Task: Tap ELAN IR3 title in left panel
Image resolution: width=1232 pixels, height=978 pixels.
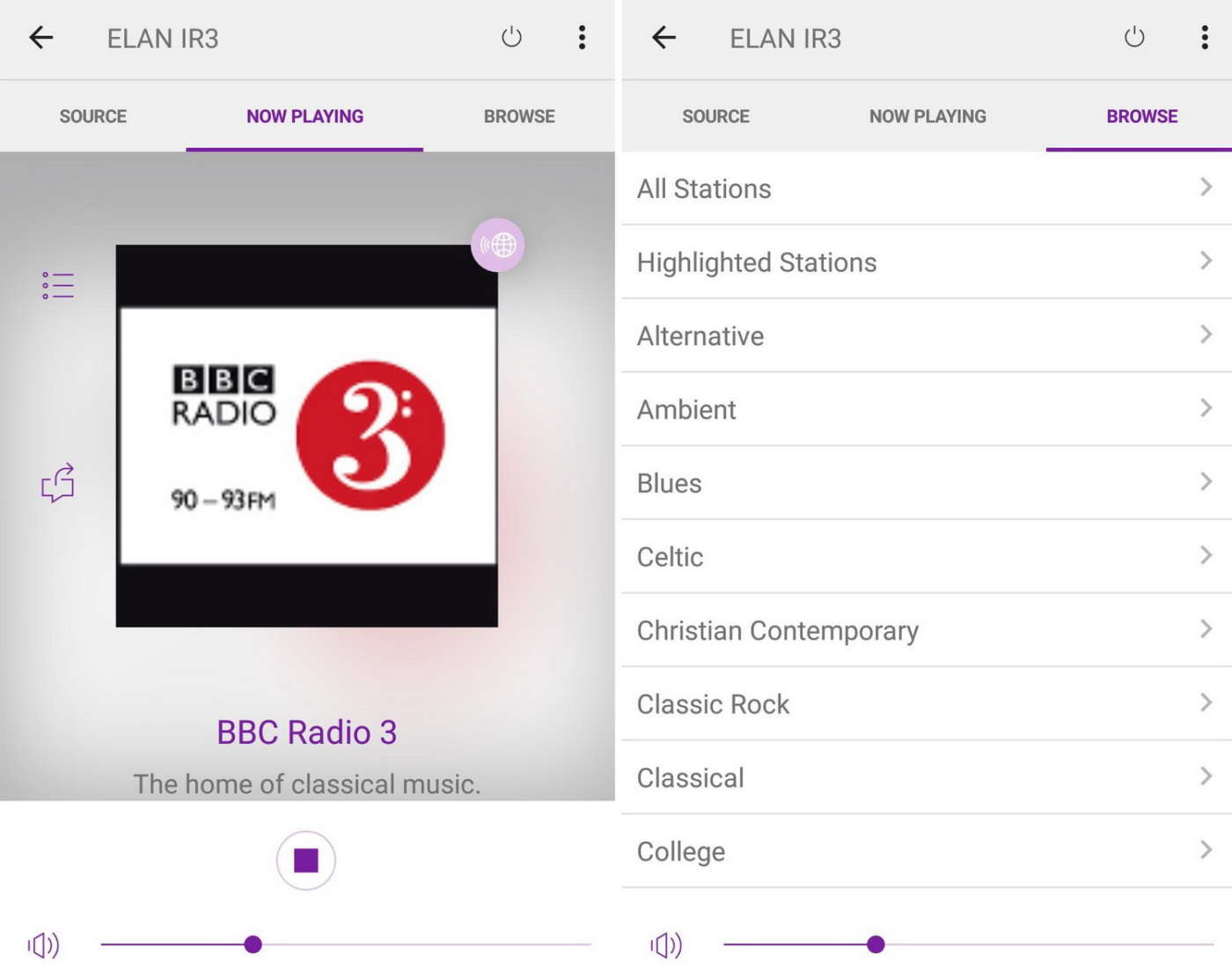Action: (163, 39)
